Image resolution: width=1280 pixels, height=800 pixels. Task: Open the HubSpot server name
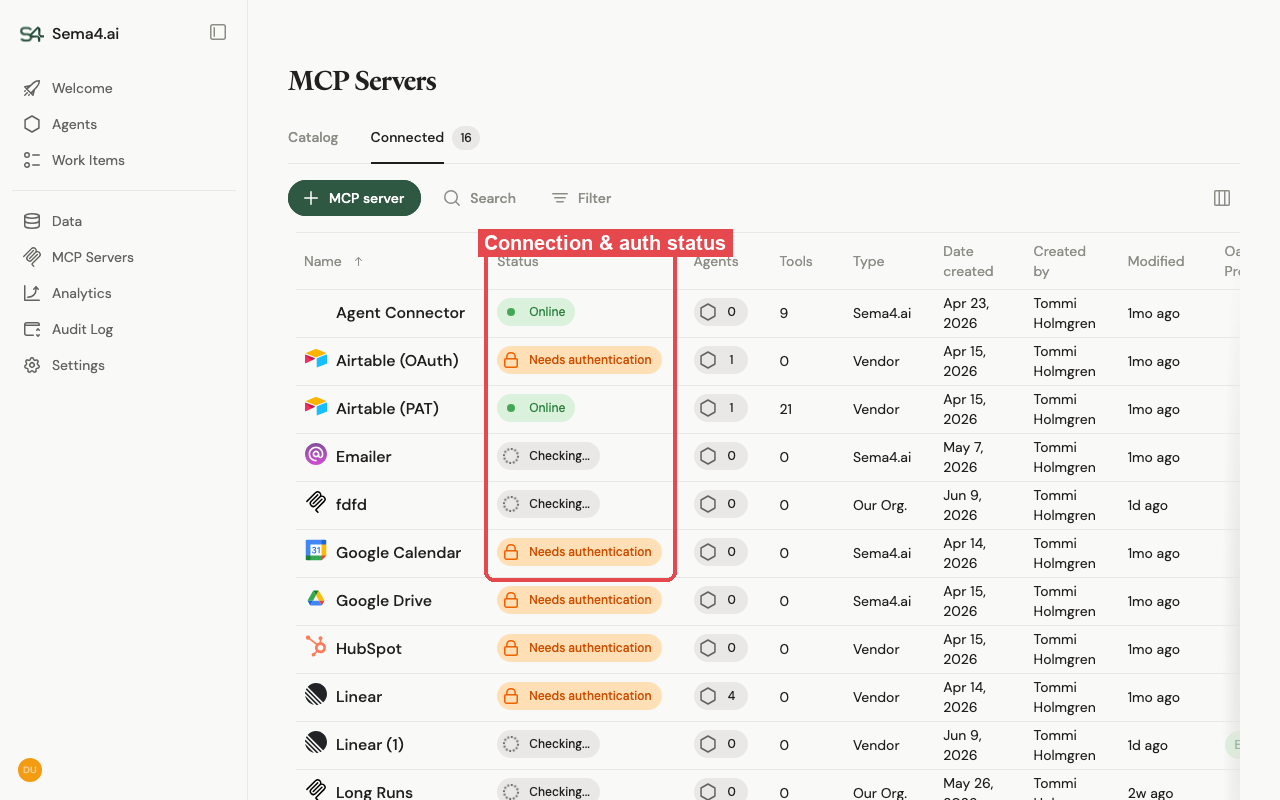(x=369, y=648)
